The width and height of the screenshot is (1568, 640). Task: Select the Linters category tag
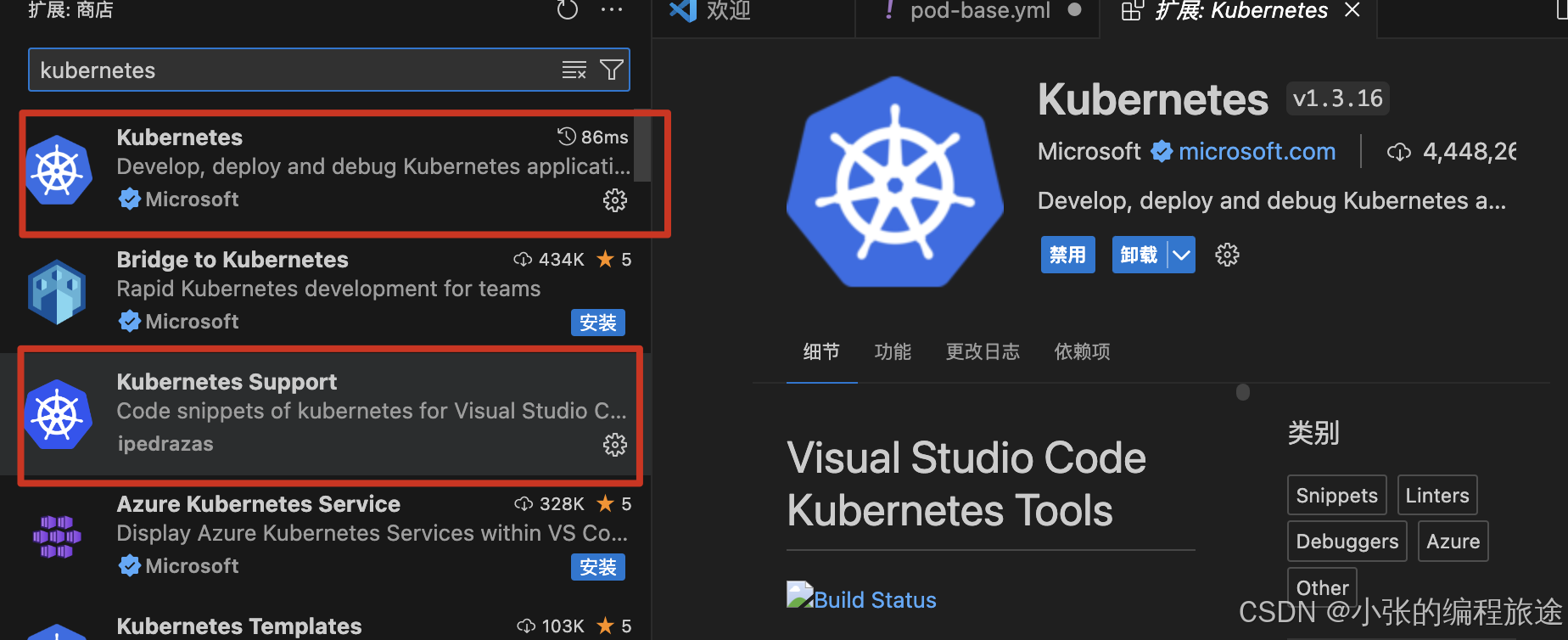[x=1437, y=495]
